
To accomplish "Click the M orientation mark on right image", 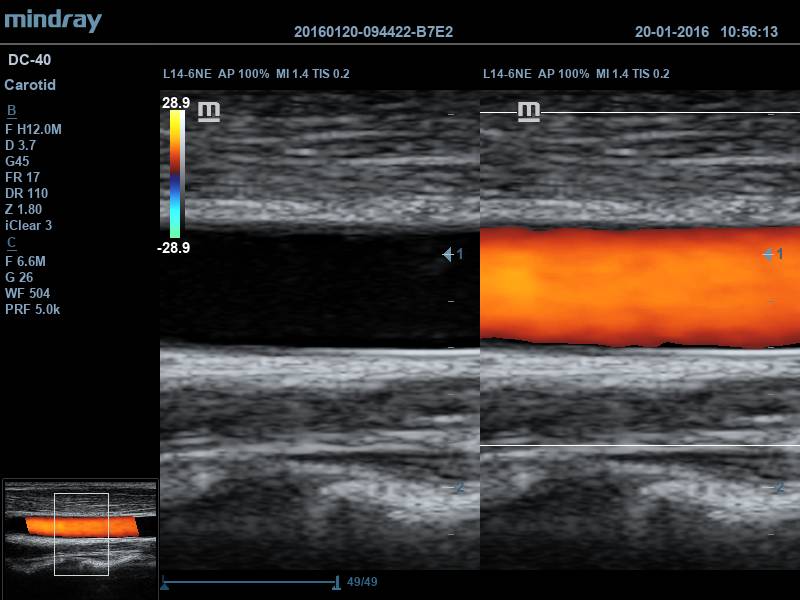I will click(528, 112).
